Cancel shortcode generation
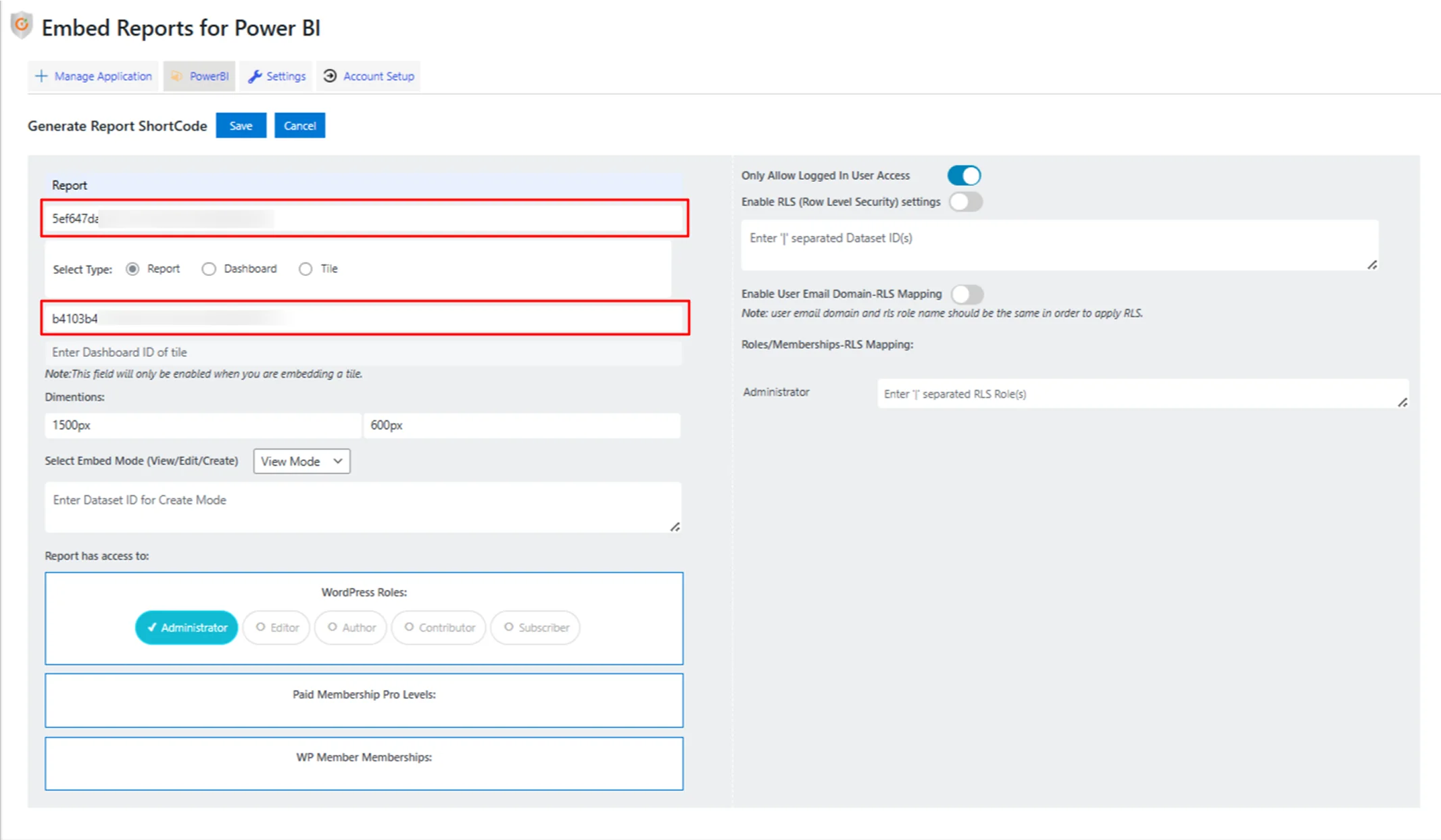Viewport: 1441px width, 840px height. [299, 126]
